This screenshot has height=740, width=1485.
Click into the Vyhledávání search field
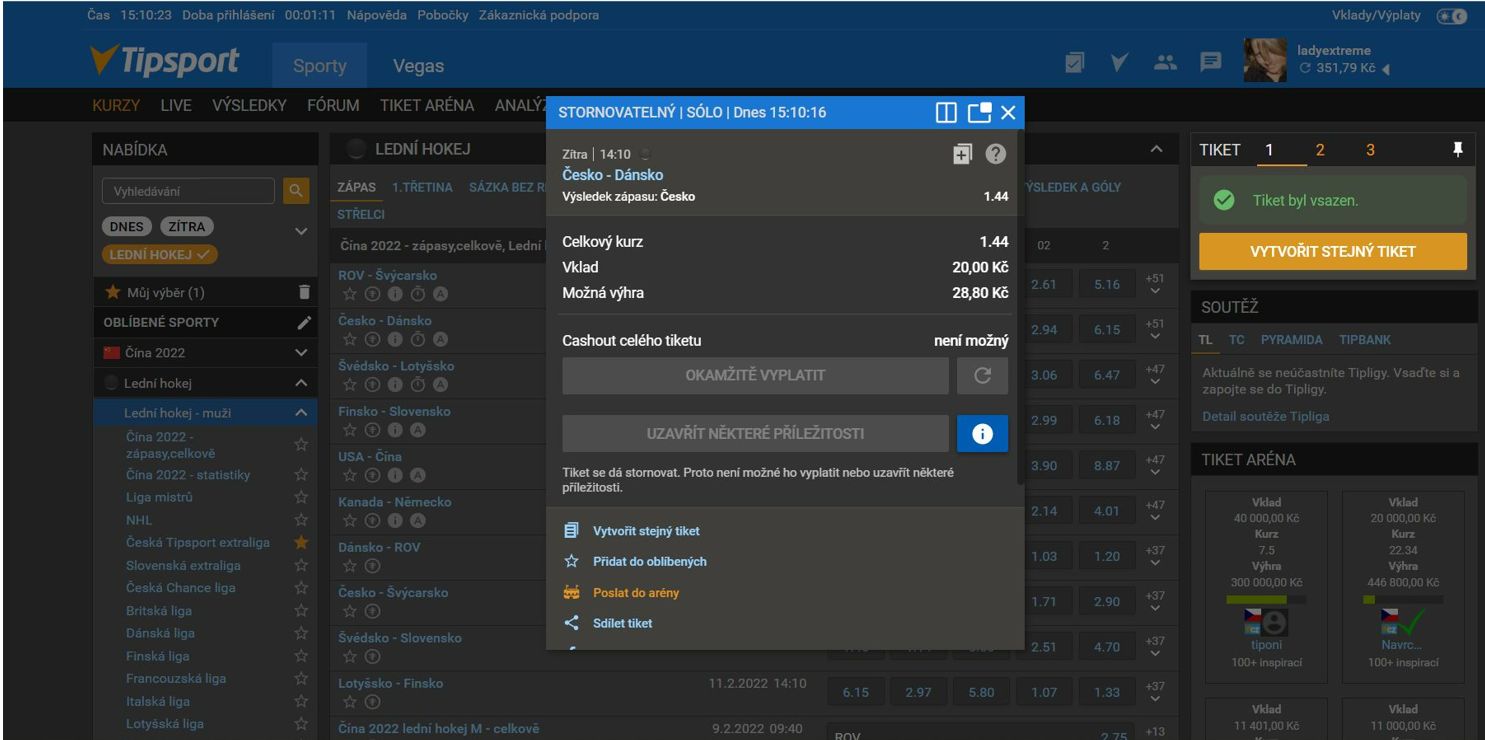point(188,191)
